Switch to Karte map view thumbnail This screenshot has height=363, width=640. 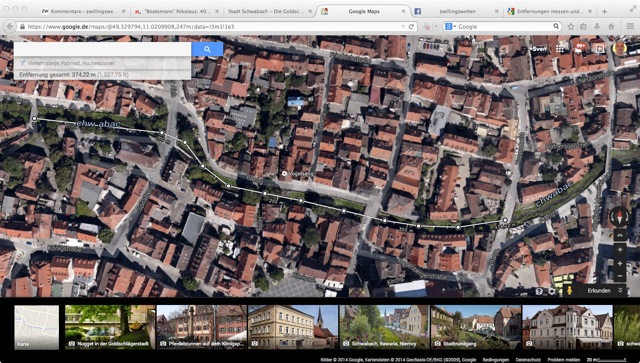coord(37,327)
